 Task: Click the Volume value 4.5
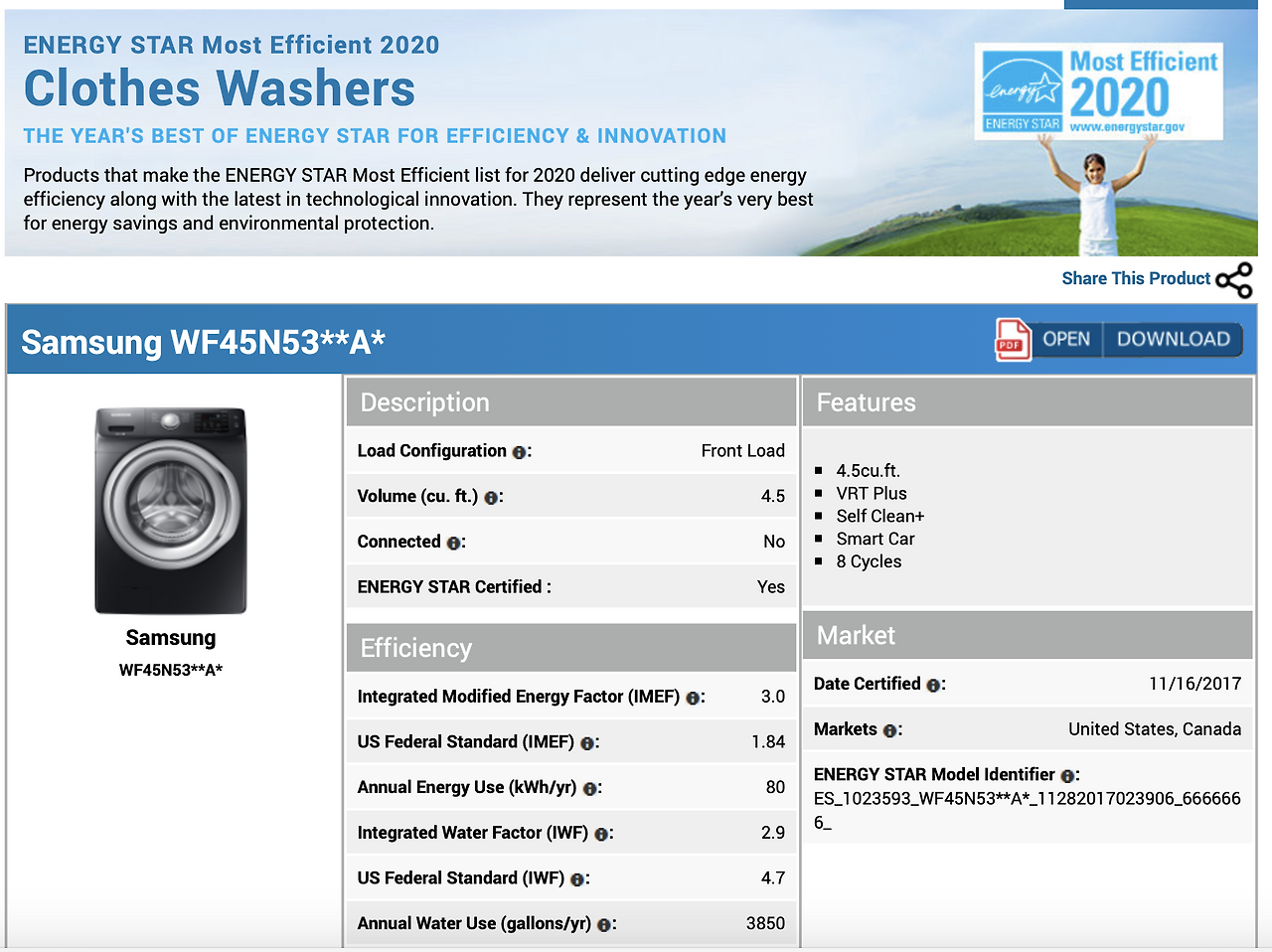[773, 496]
